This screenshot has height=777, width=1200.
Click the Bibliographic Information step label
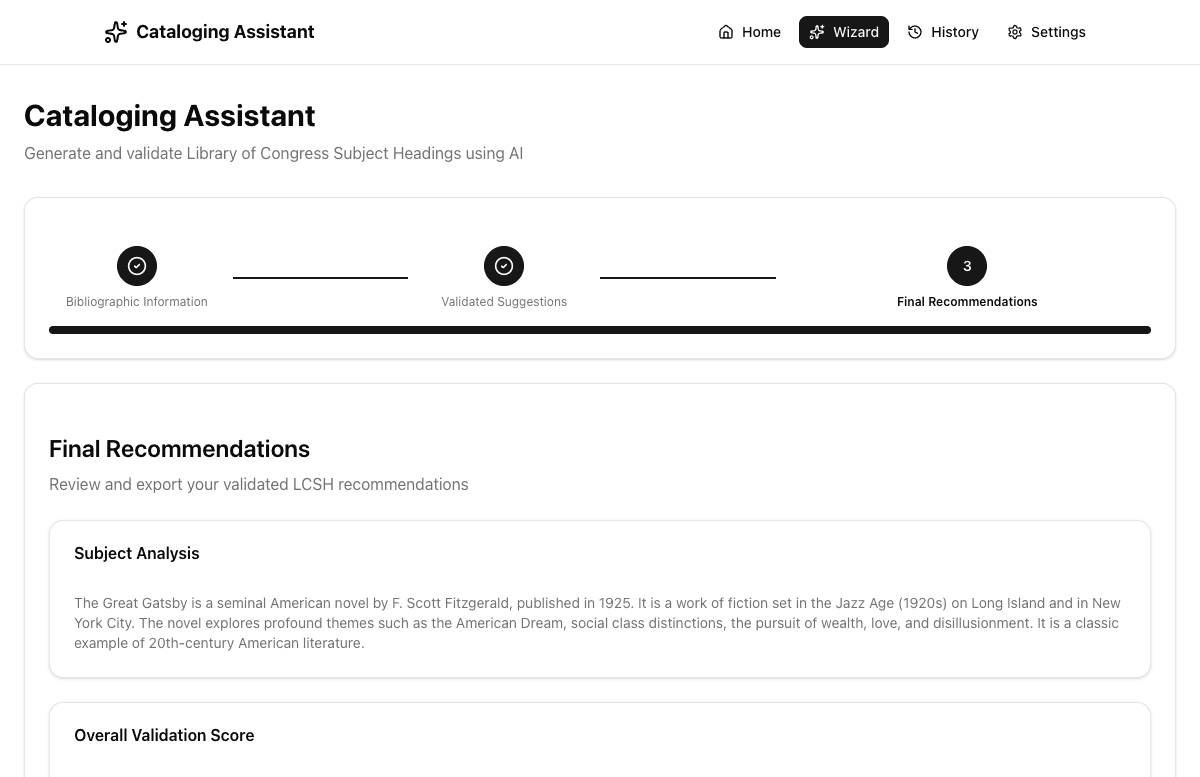tap(137, 302)
